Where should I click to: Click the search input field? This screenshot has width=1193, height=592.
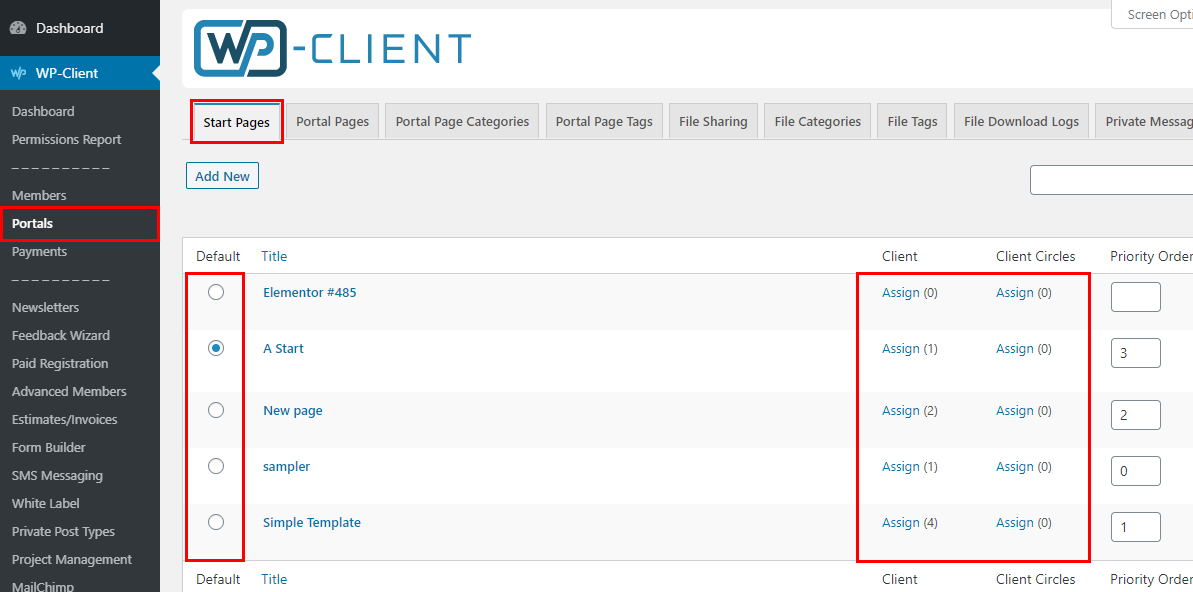pyautogui.click(x=1112, y=181)
